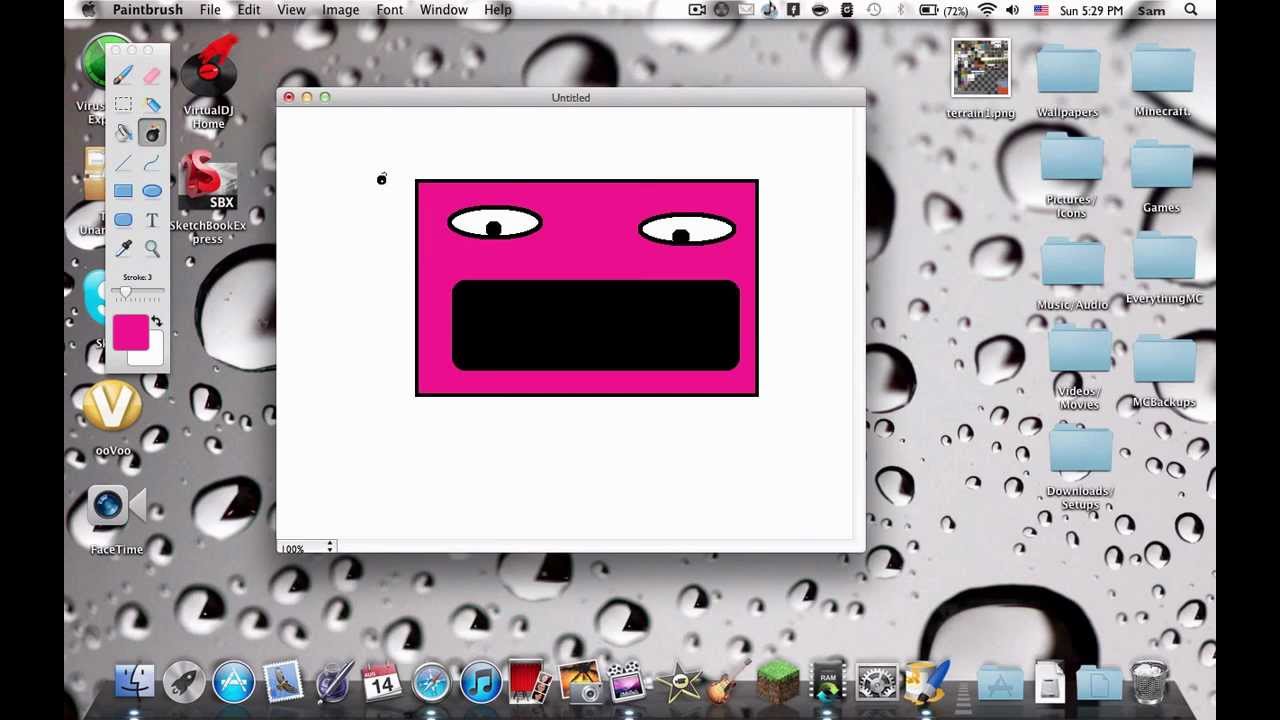Click the Untitled window title bar
This screenshot has width=1280, height=720.
(571, 97)
